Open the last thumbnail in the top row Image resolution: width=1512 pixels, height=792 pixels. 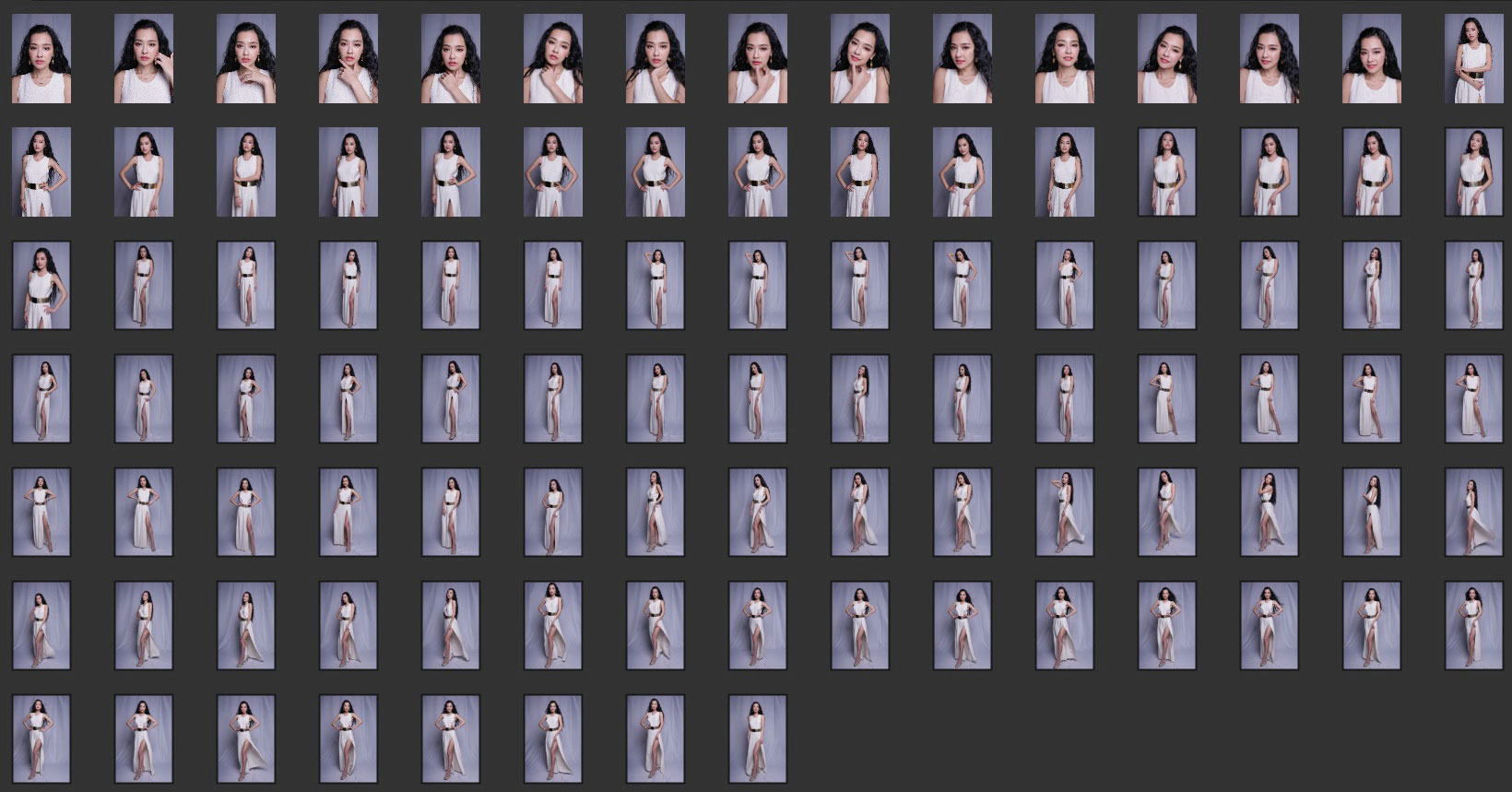[1474, 58]
